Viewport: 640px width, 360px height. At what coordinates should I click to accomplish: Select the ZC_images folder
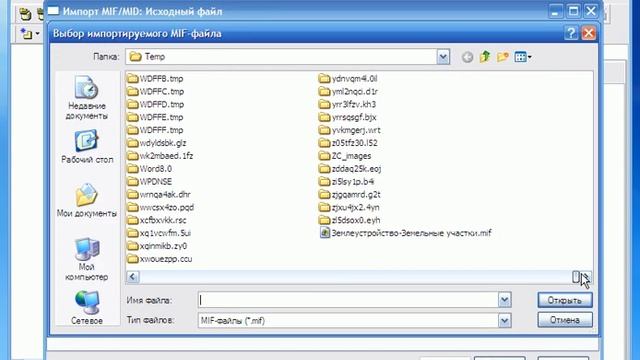345,156
